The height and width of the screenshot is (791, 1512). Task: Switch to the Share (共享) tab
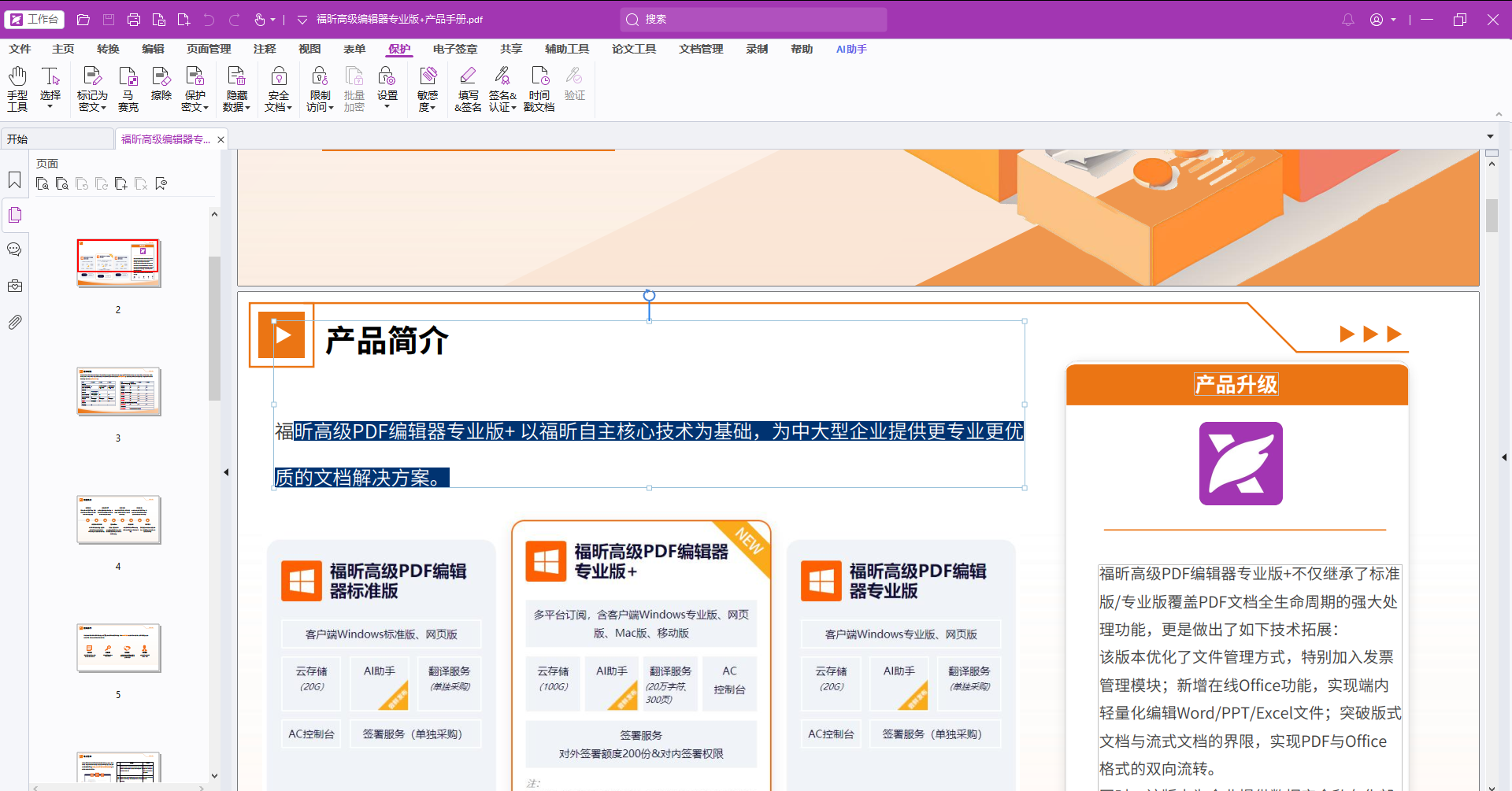point(511,49)
